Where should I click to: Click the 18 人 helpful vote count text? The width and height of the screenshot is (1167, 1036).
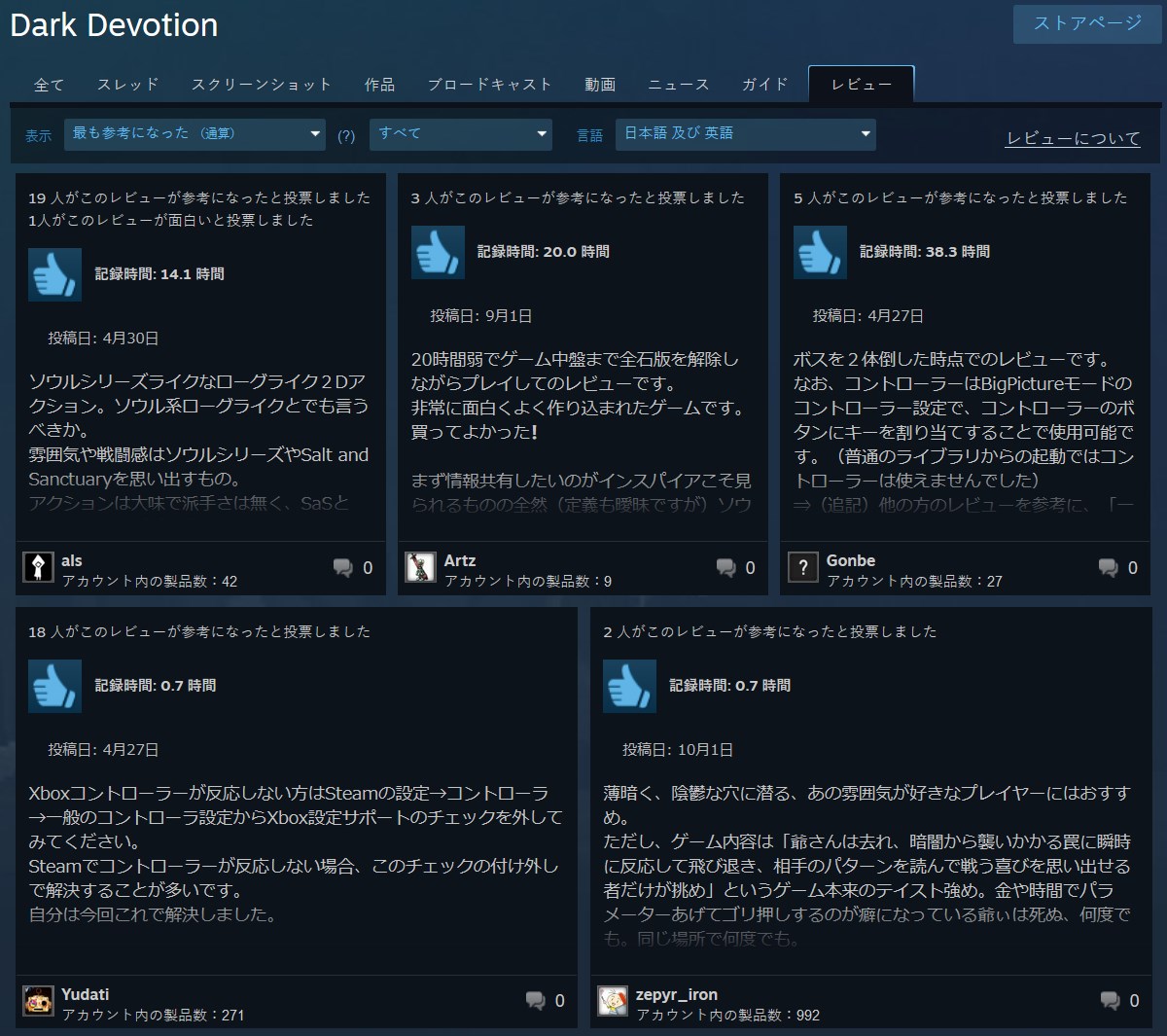tap(199, 631)
